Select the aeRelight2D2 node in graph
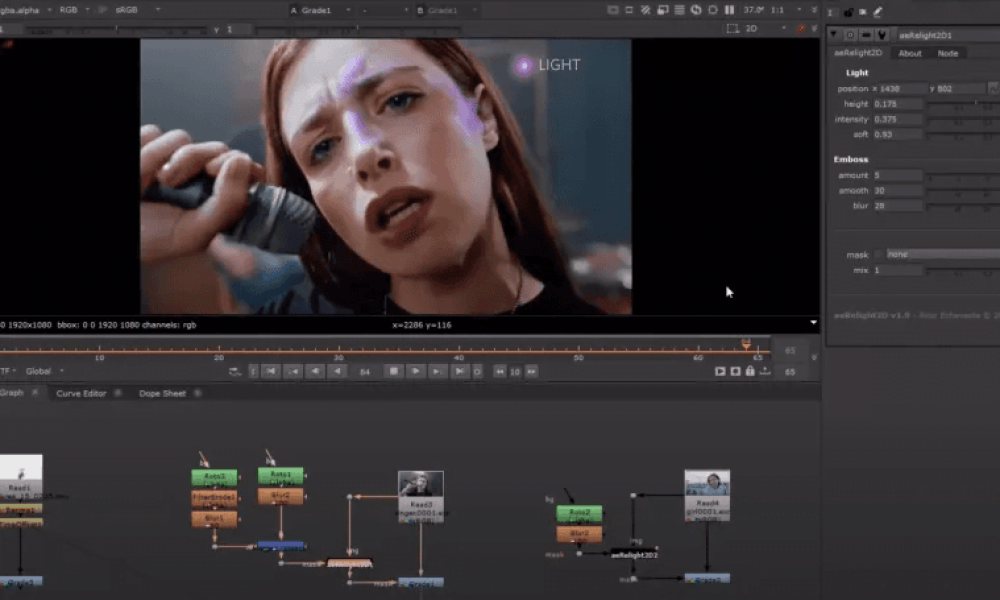The image size is (1000, 600). [634, 555]
